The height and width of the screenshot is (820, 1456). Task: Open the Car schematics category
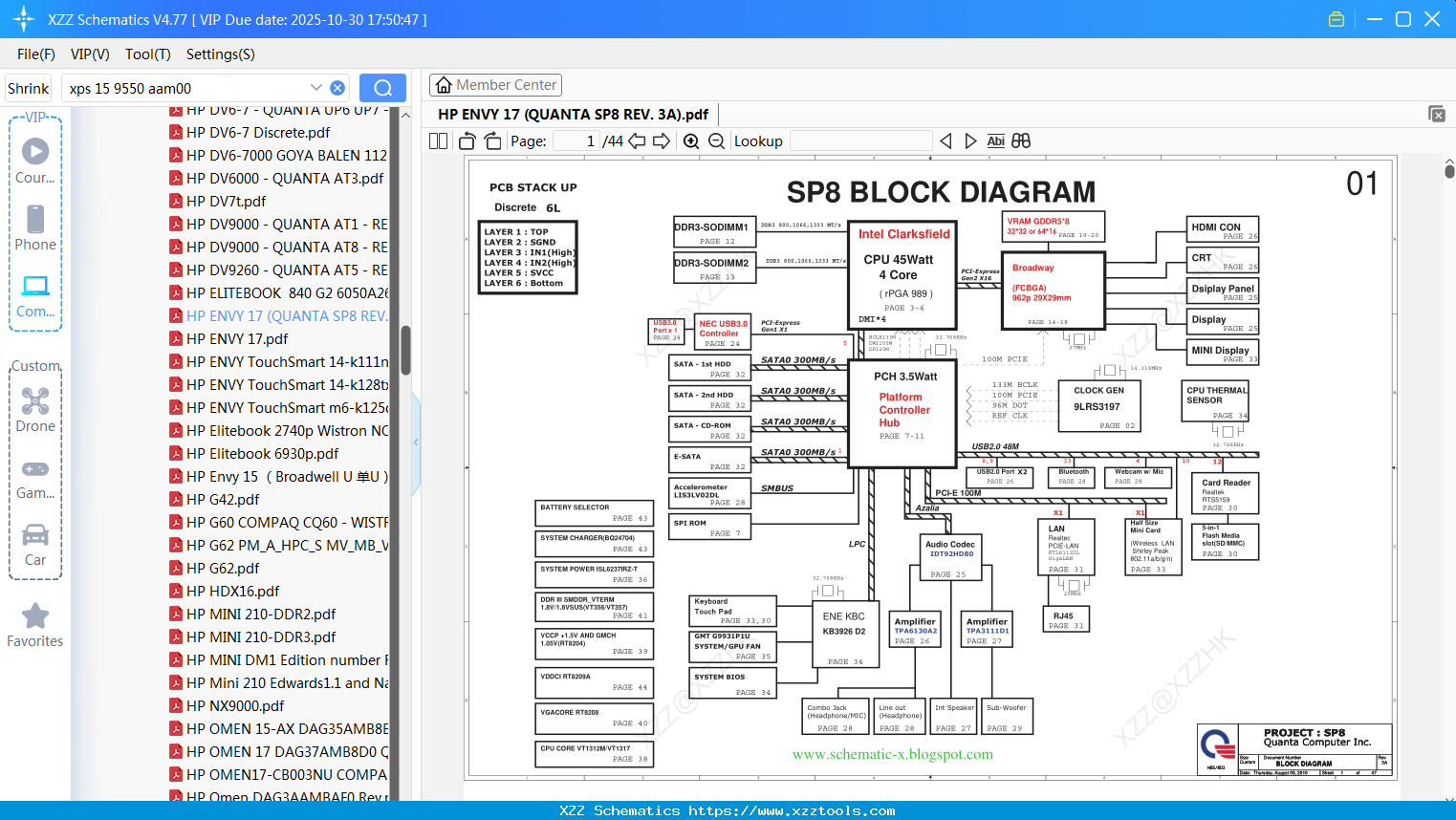coord(35,545)
